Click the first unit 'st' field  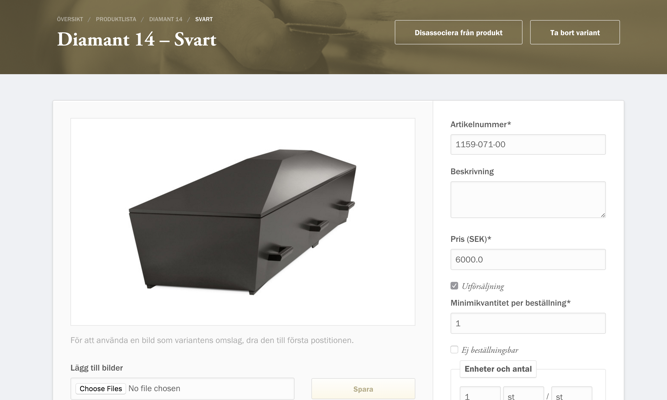point(523,394)
